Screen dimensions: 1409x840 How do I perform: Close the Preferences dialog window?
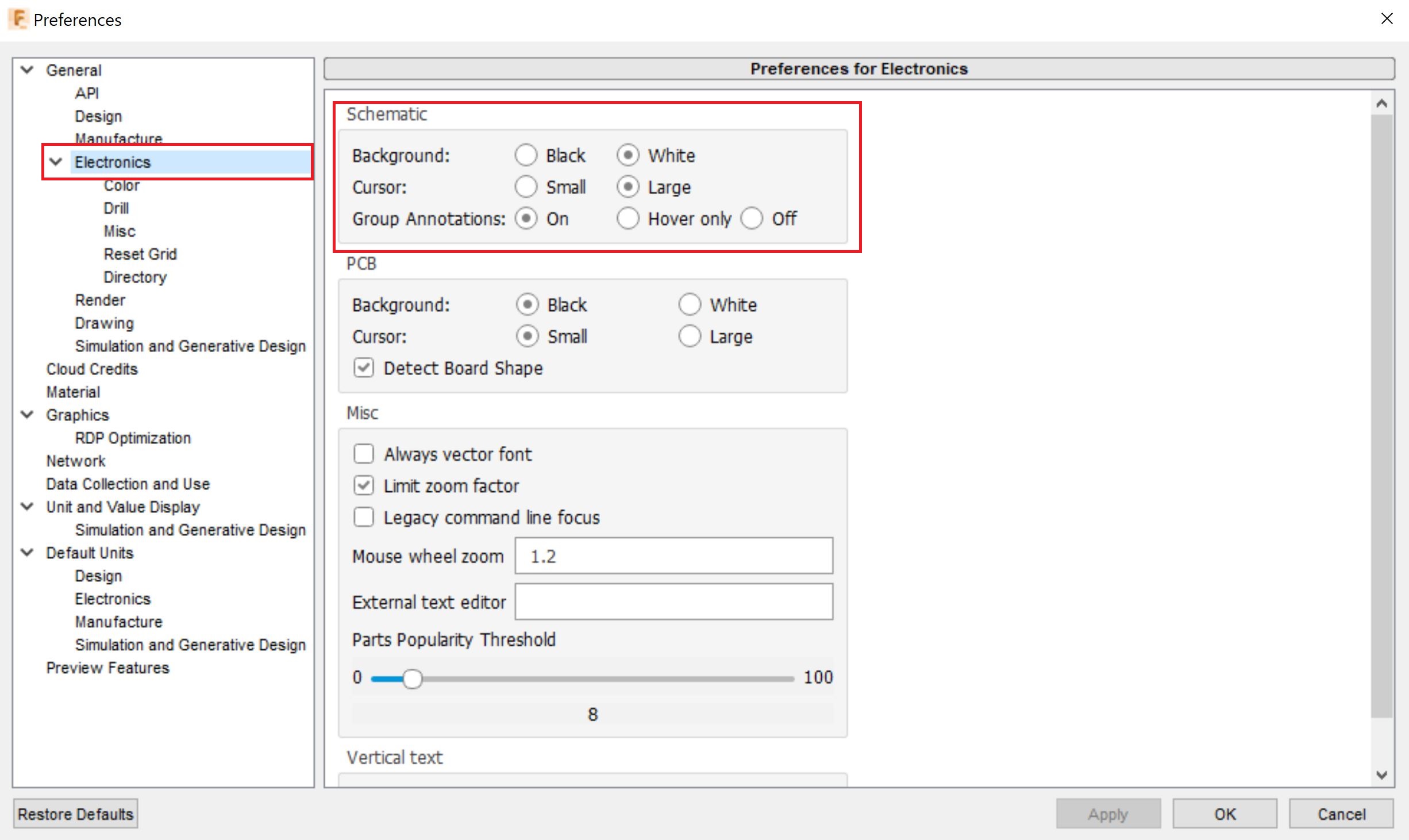click(x=1387, y=19)
